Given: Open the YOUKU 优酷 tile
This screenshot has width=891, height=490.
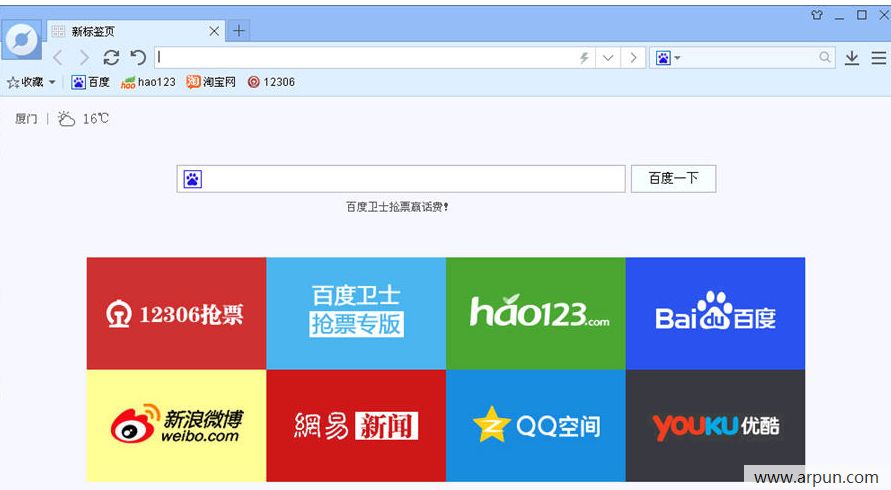Looking at the screenshot, I should click(x=715, y=425).
